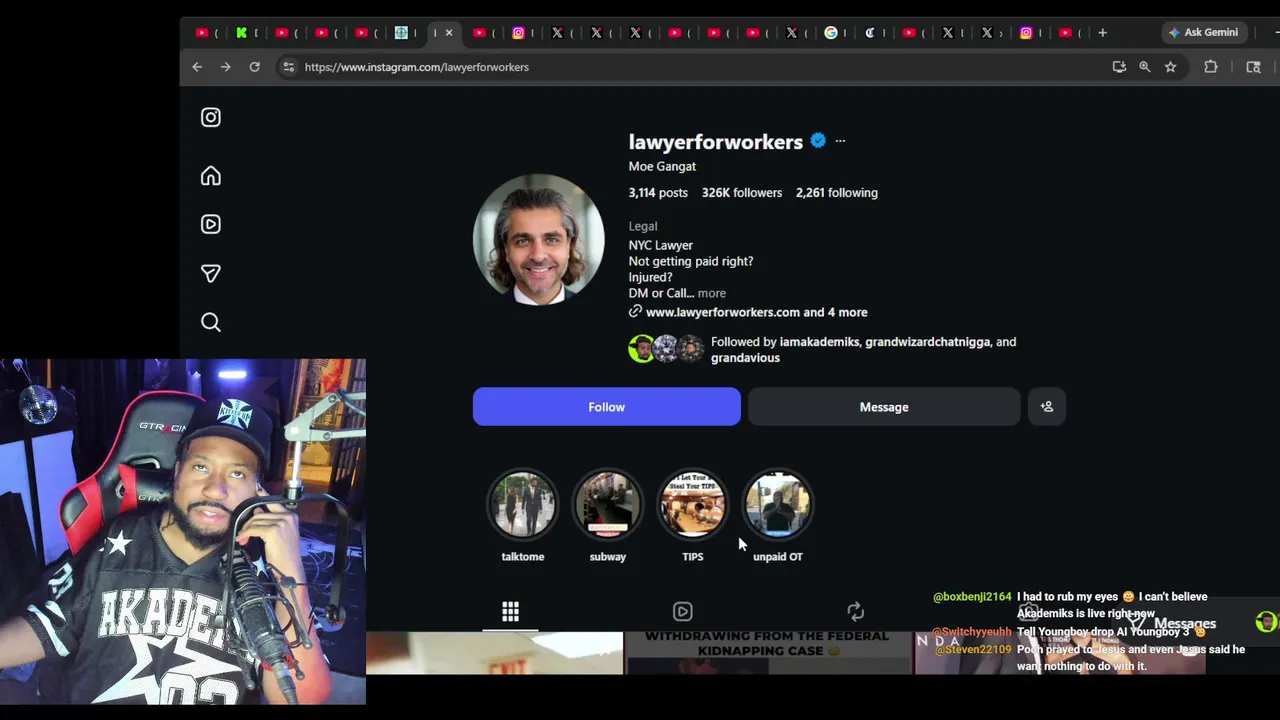Close the active Instagram tab
The image size is (1280, 720).
click(449, 33)
